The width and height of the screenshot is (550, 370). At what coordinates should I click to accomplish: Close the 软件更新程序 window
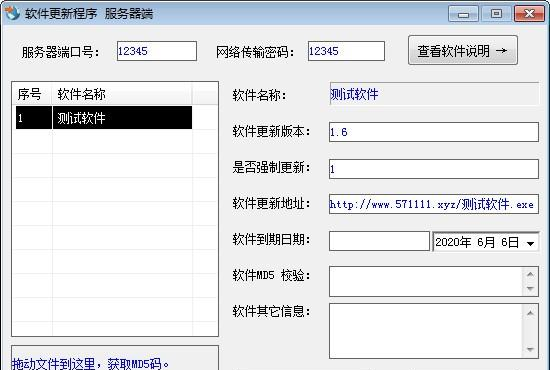point(529,14)
